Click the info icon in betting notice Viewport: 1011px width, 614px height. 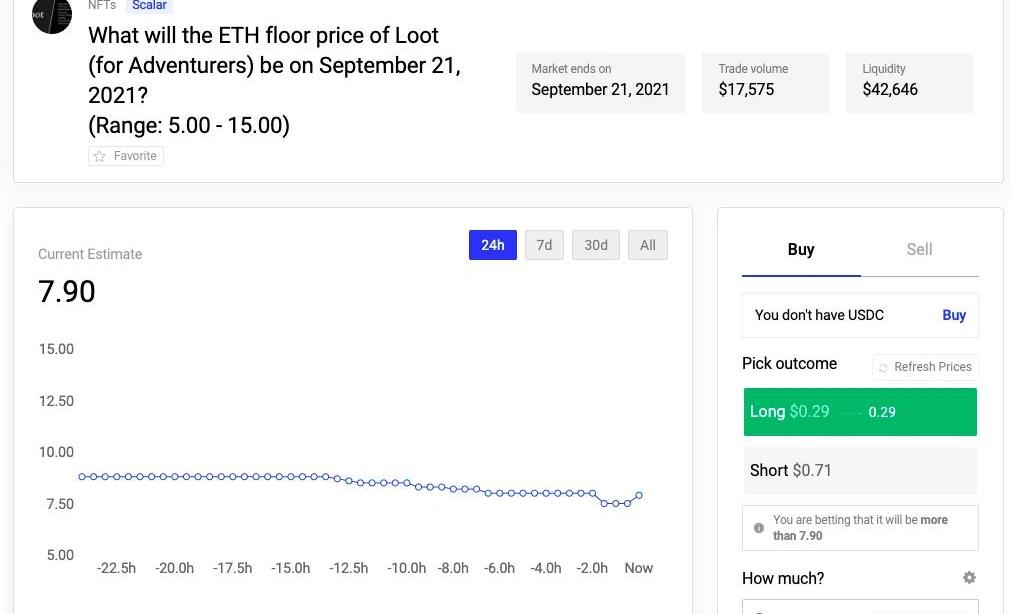click(759, 528)
